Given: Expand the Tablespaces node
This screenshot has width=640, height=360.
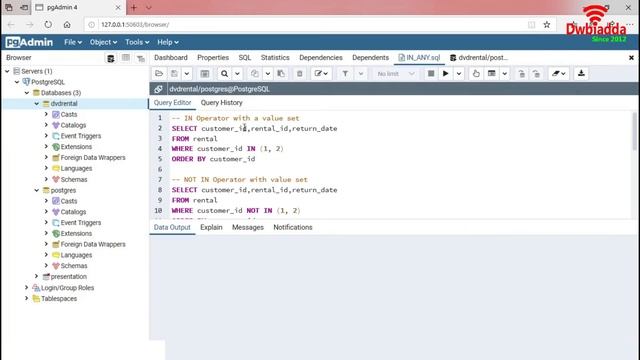Looking at the screenshot, I should [x=27, y=298].
